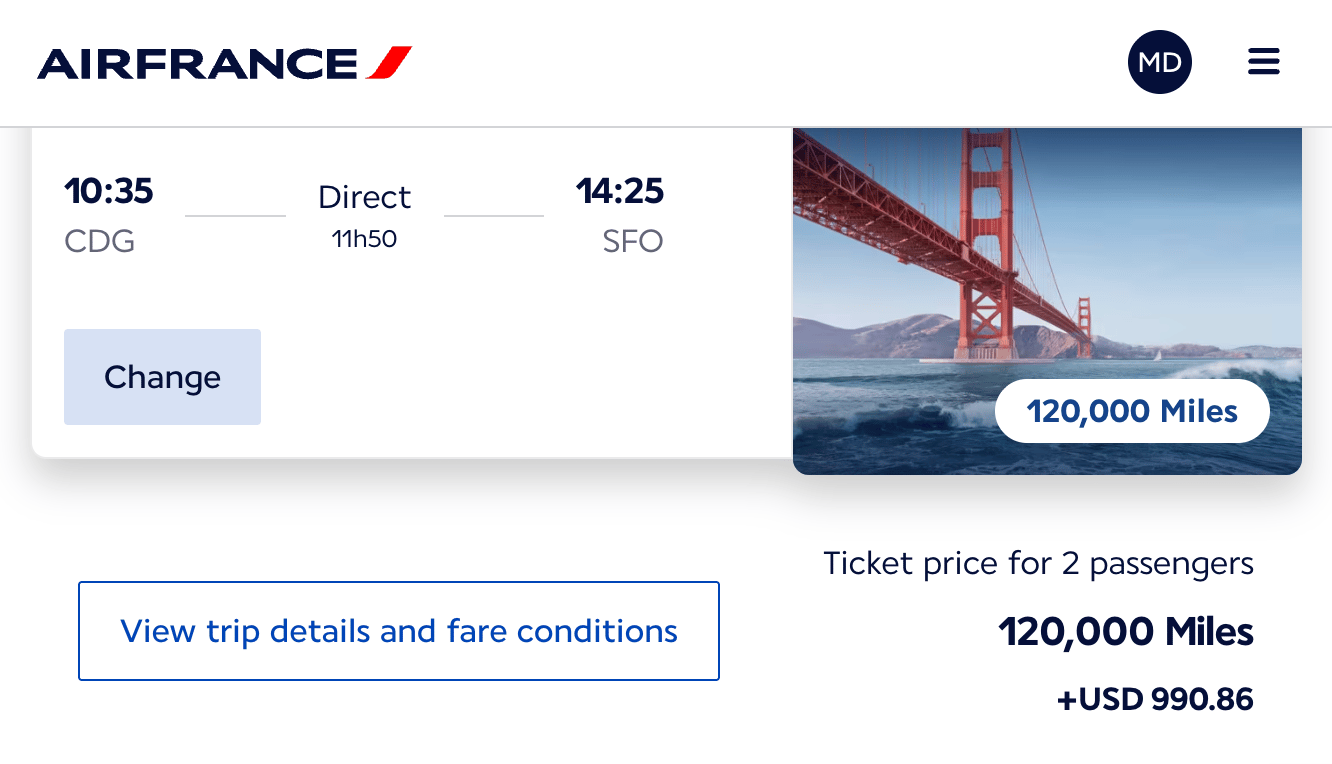Open View trip details and fare conditions
This screenshot has width=1332, height=764.
[x=399, y=631]
